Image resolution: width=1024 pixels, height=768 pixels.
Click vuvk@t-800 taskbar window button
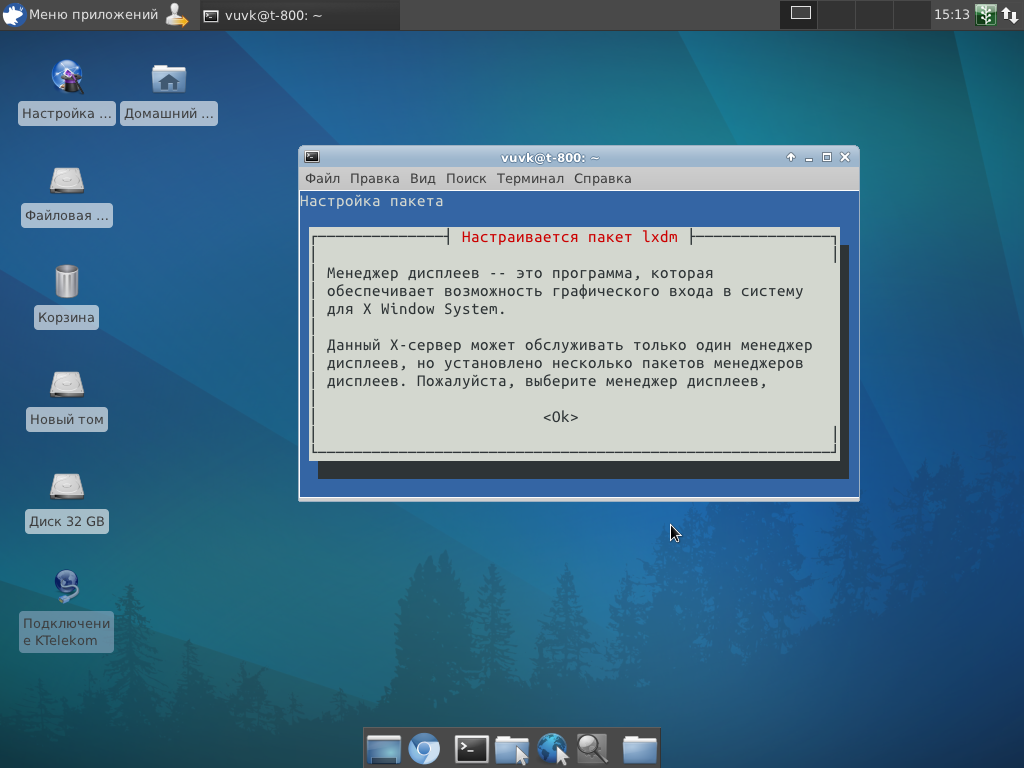(x=299, y=15)
